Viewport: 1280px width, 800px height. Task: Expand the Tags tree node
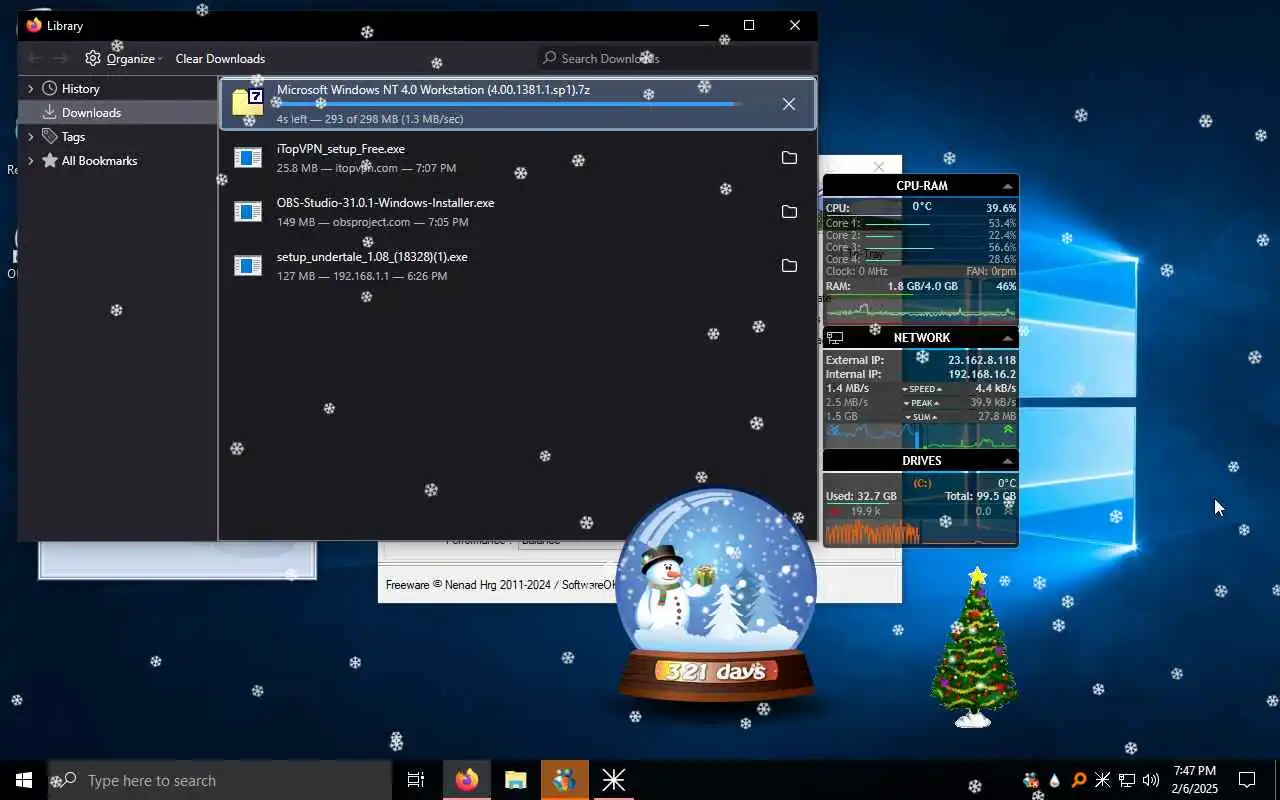click(30, 137)
